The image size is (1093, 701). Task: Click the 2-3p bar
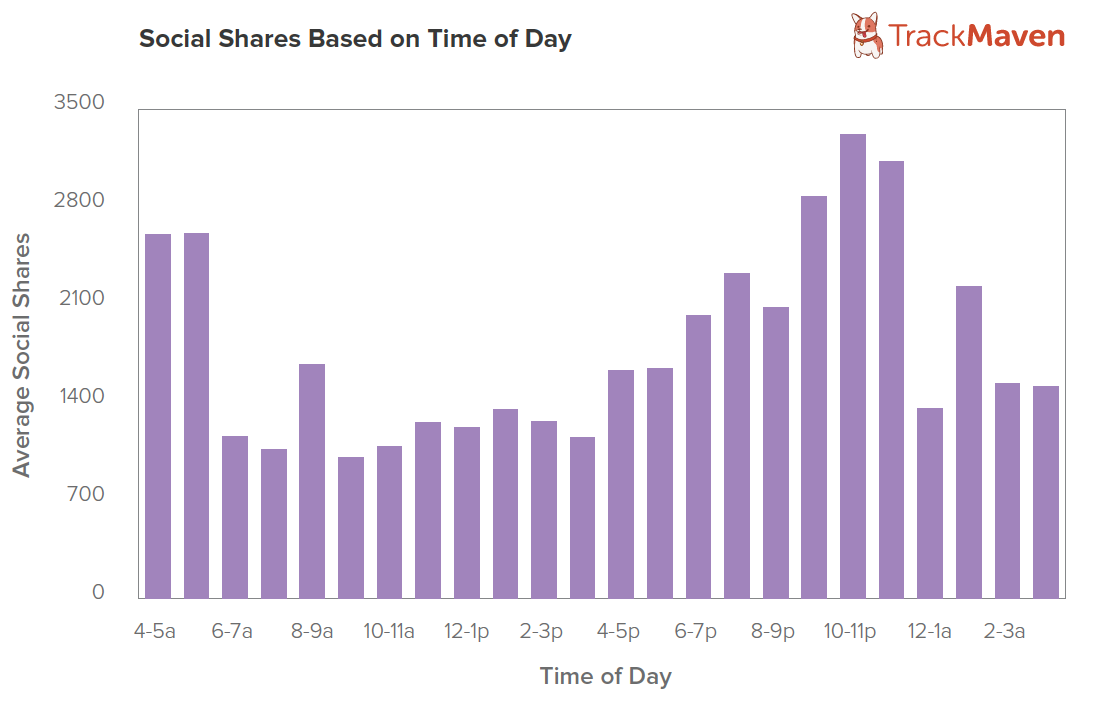pos(544,509)
